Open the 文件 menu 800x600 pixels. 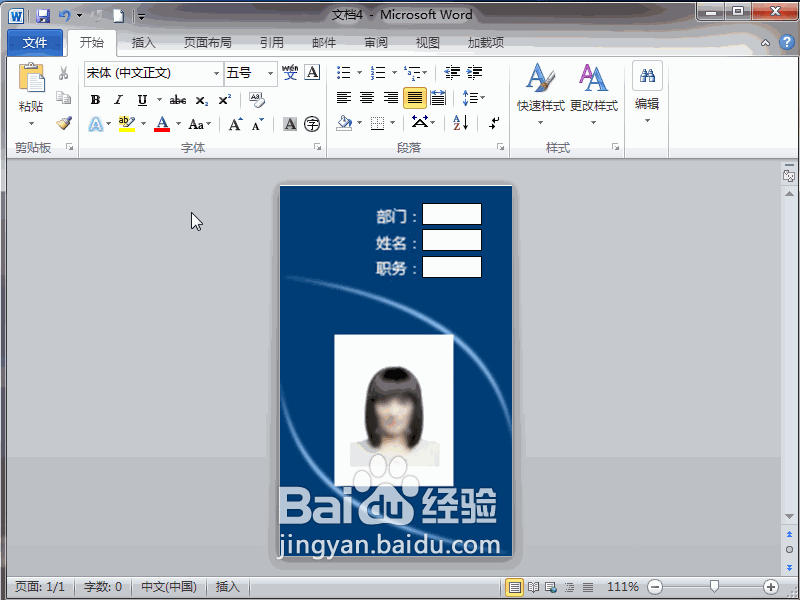coord(35,43)
